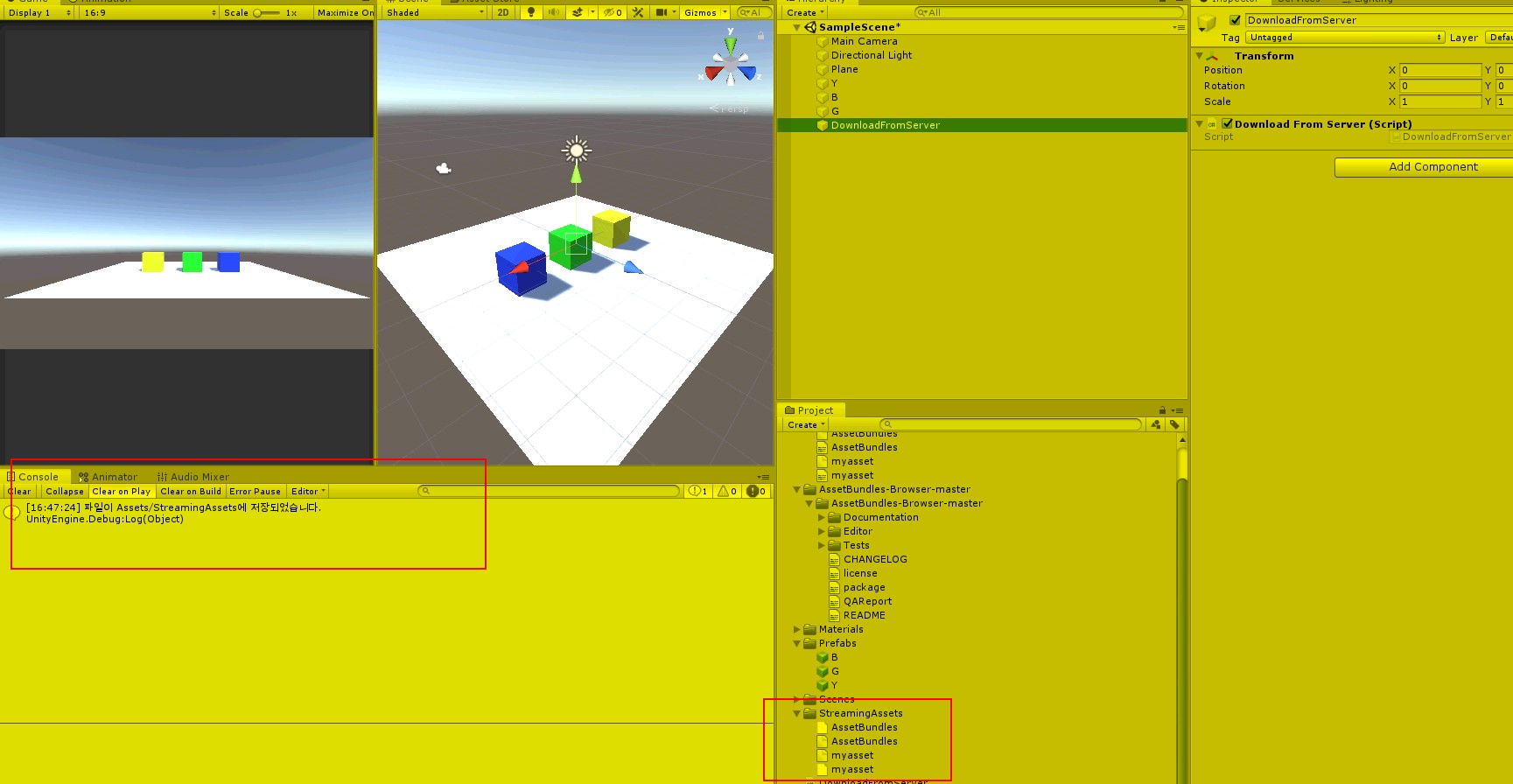The image size is (1513, 784).
Task: Filter console by error messages icon
Action: (x=756, y=491)
